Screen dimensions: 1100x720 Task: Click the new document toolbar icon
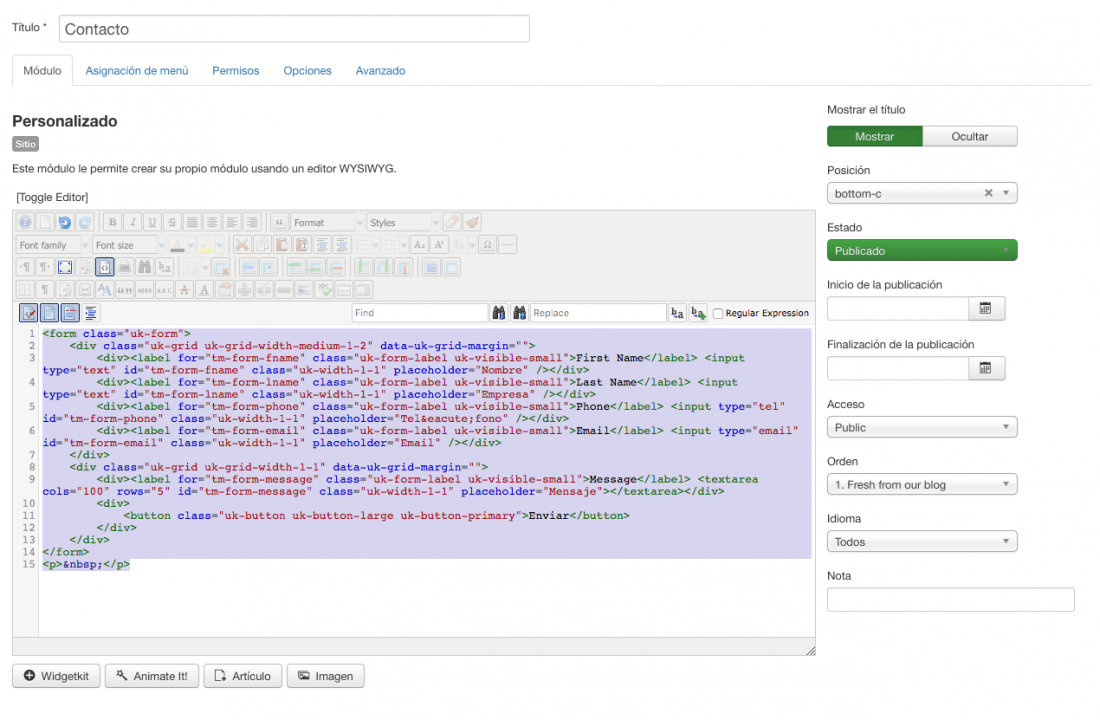point(45,222)
